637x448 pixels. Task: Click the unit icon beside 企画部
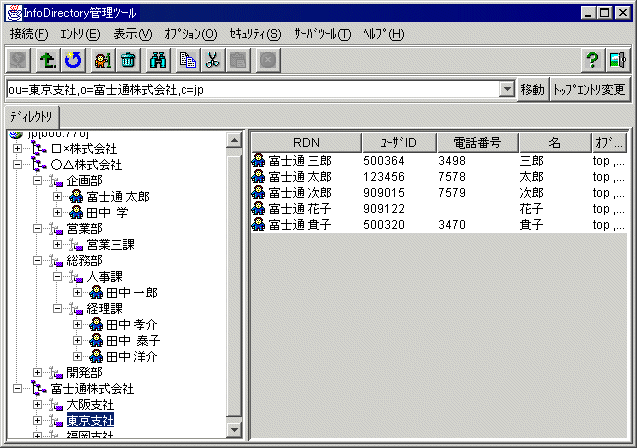[x=56, y=180]
